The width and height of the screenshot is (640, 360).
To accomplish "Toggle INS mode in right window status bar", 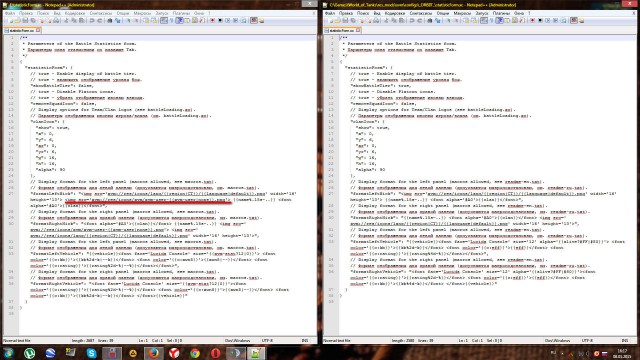I will coord(624,340).
